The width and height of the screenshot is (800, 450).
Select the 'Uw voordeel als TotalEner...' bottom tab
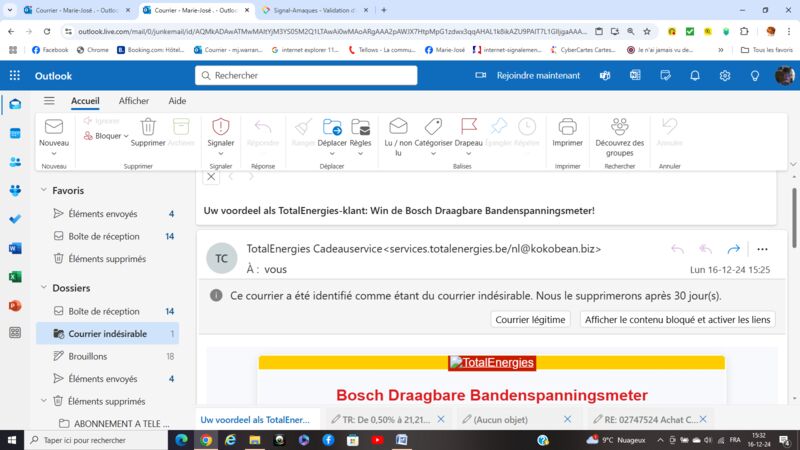pyautogui.click(x=255, y=419)
